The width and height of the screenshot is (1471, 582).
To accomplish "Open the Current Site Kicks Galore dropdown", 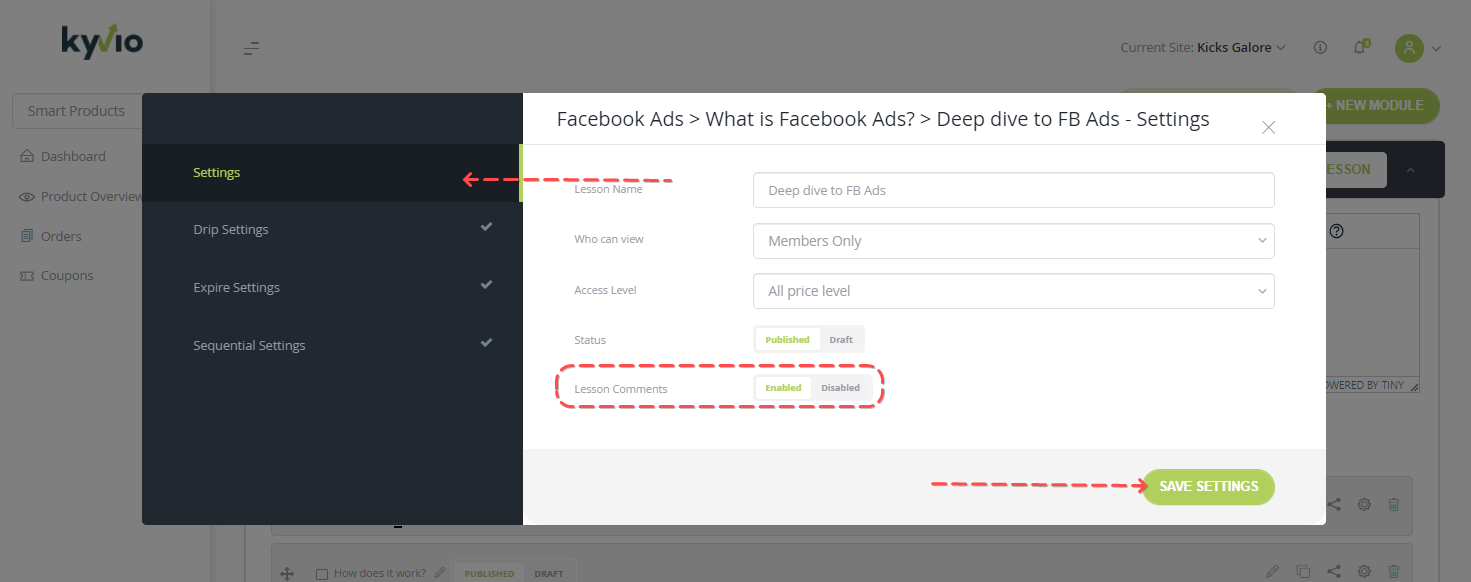I will [1203, 47].
